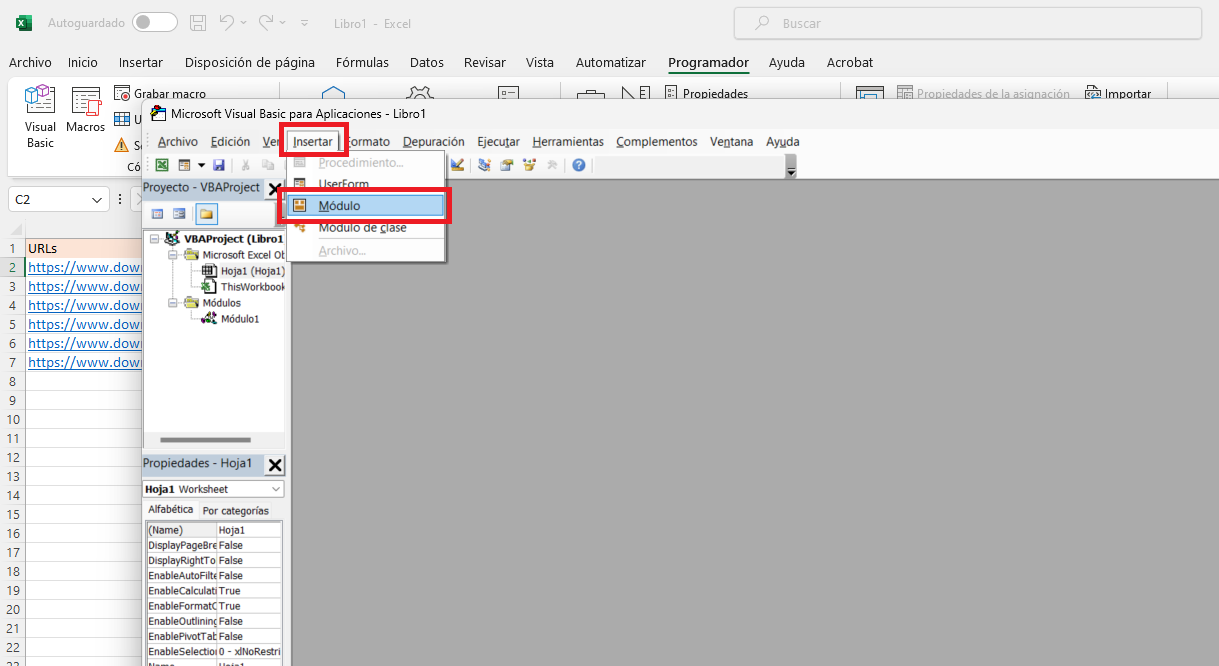Switch to the Fórmulas ribbon tab
Image resolution: width=1219 pixels, height=666 pixels.
pos(362,62)
